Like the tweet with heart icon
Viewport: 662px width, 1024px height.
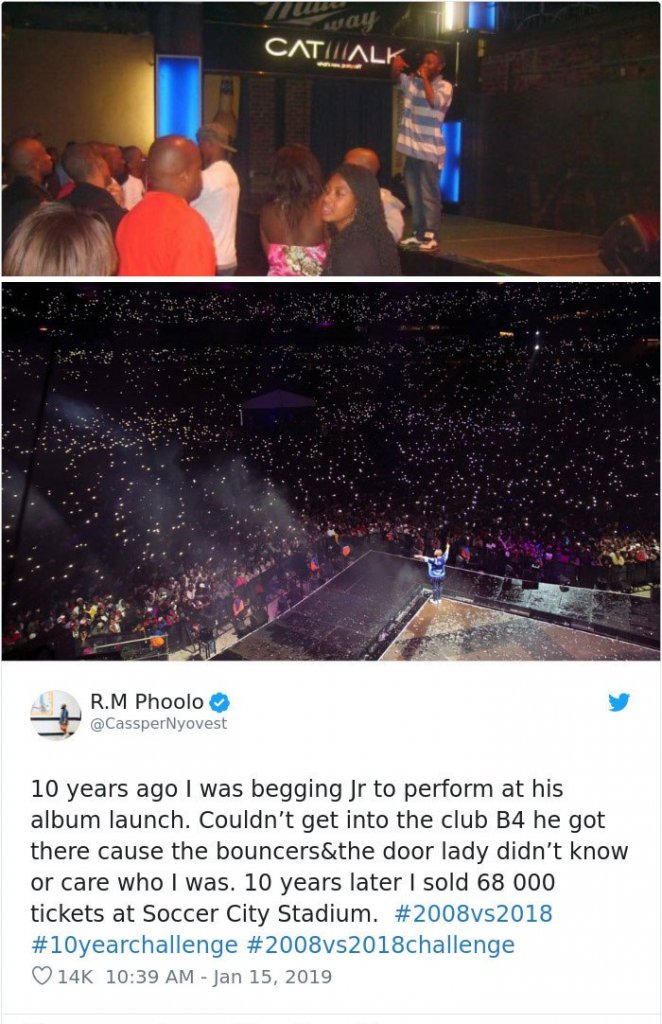click(x=41, y=976)
